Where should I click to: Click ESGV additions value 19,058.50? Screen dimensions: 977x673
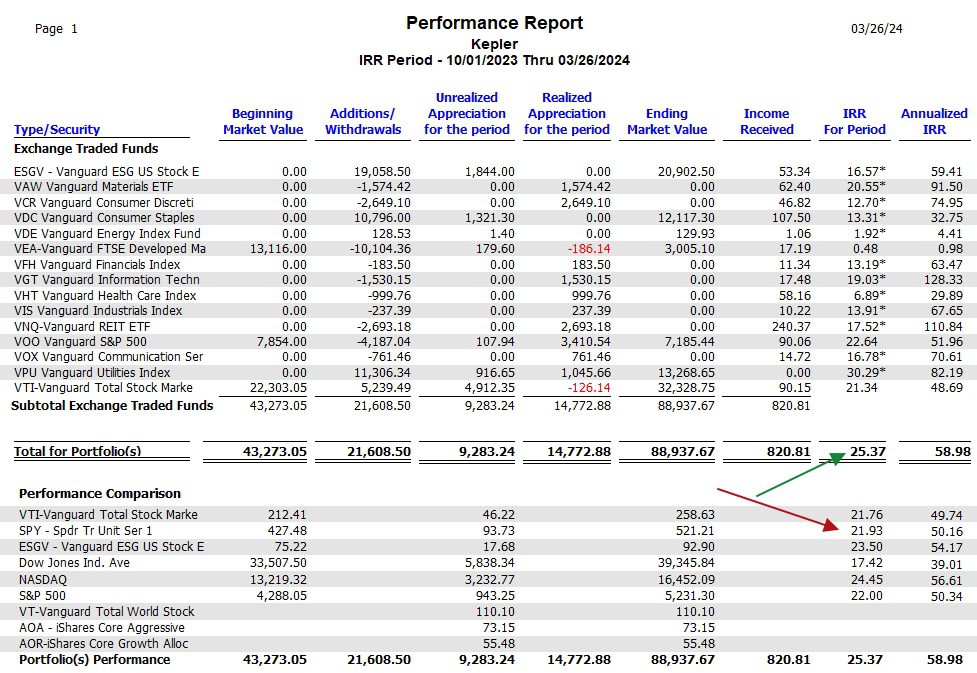pyautogui.click(x=382, y=171)
